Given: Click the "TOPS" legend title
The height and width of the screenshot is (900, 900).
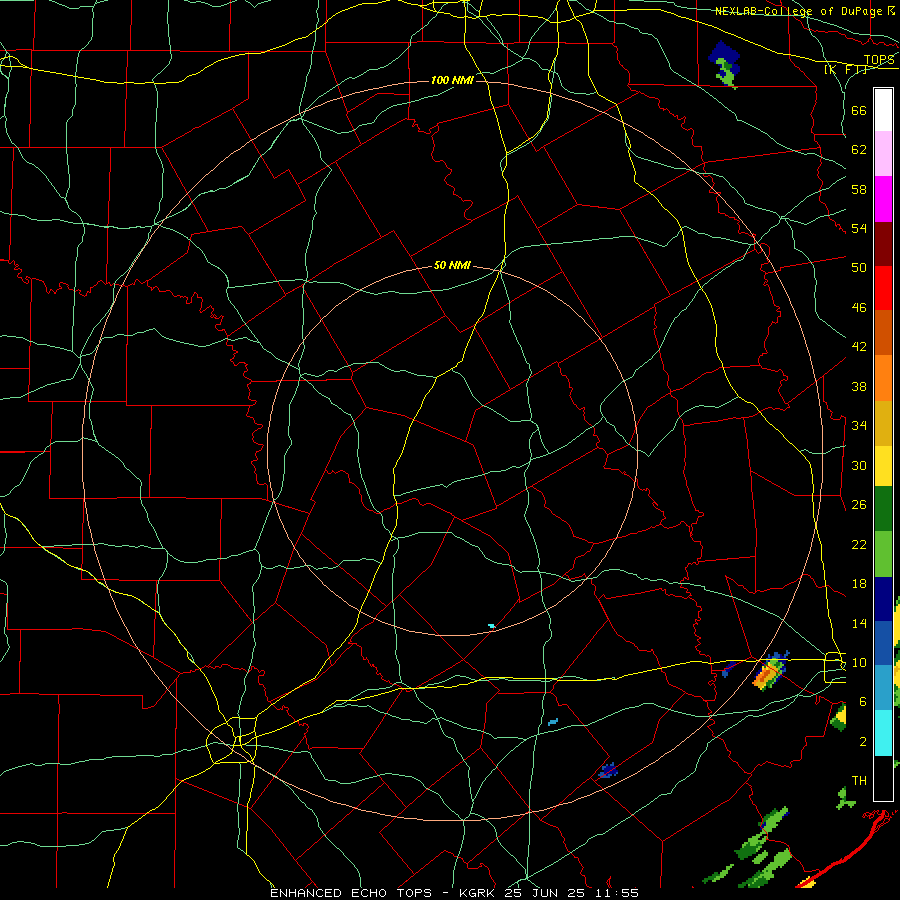Looking at the screenshot, I should [x=879, y=60].
